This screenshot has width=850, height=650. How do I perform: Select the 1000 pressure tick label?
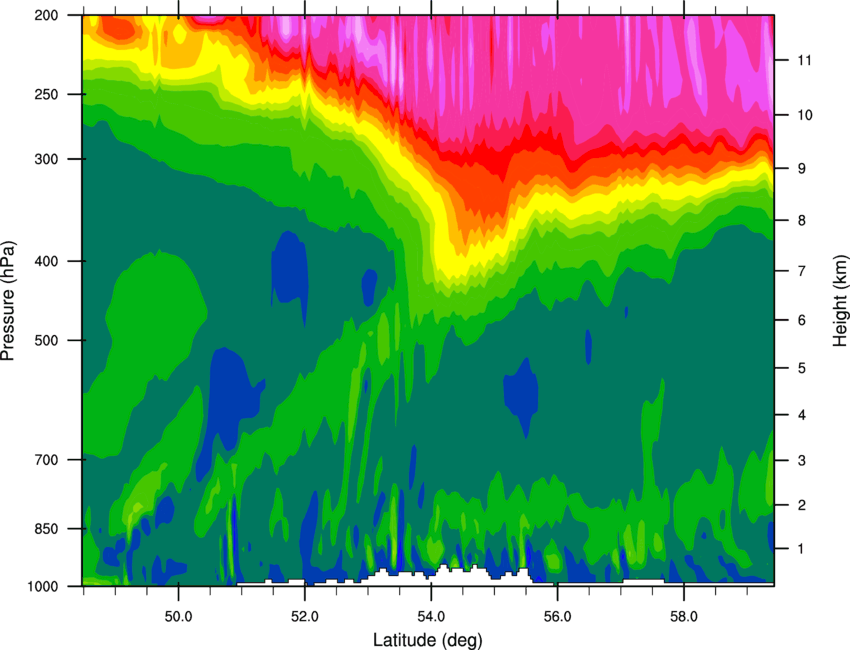coord(43,586)
